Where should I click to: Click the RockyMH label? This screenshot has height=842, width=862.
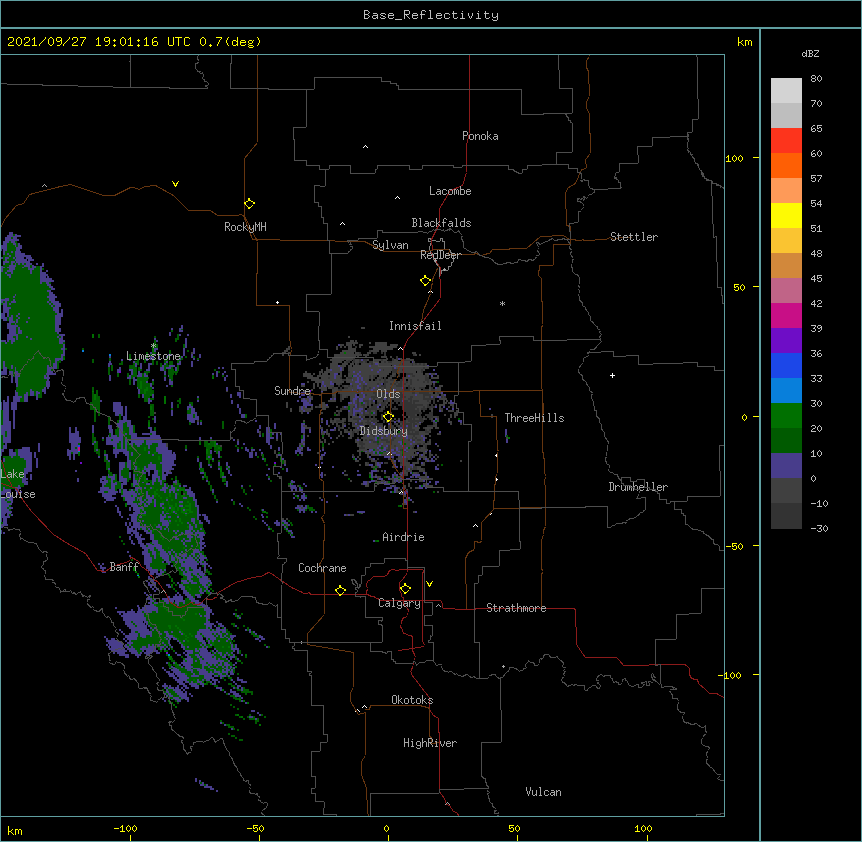[245, 227]
